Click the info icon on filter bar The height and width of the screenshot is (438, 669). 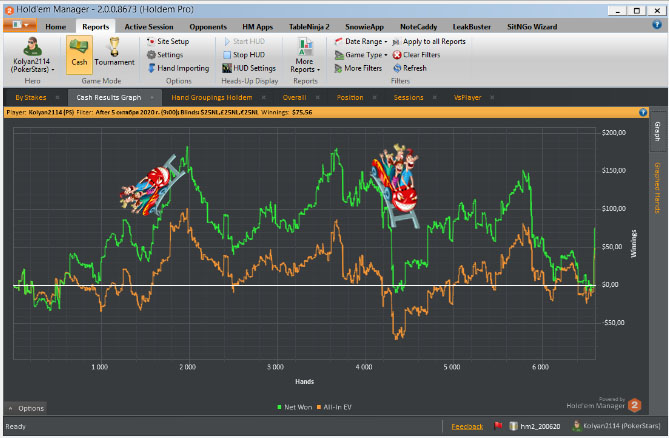pos(643,112)
